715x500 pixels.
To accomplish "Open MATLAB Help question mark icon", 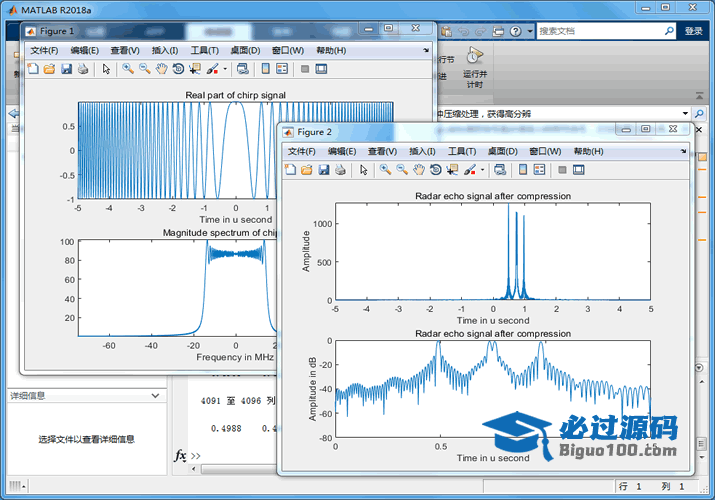I will pos(515,31).
